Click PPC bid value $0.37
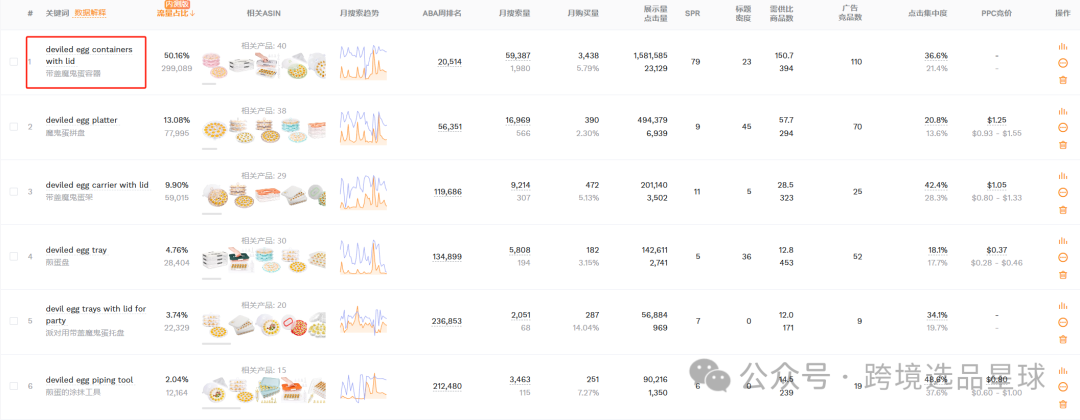 (x=996, y=249)
